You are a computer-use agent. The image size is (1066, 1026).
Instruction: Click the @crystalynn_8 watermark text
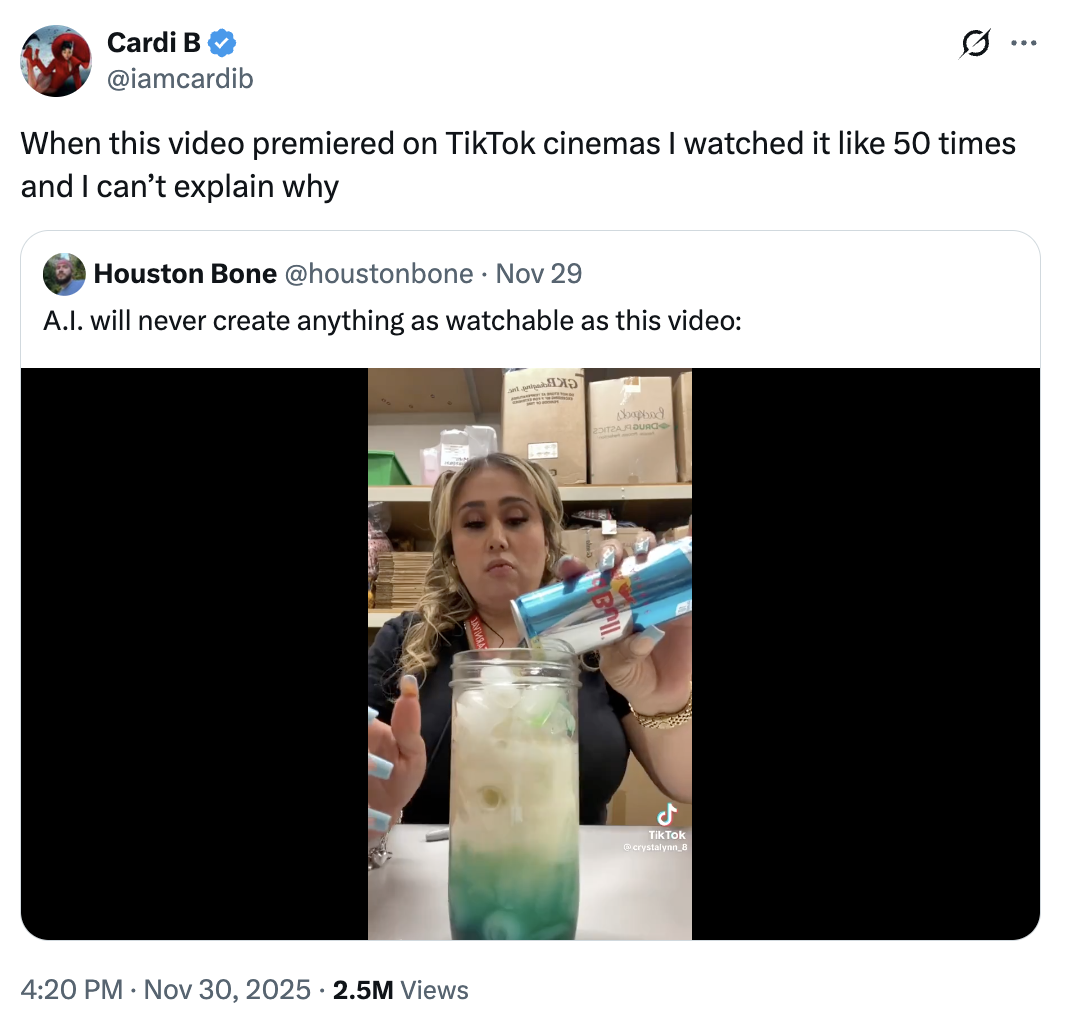coord(656,848)
